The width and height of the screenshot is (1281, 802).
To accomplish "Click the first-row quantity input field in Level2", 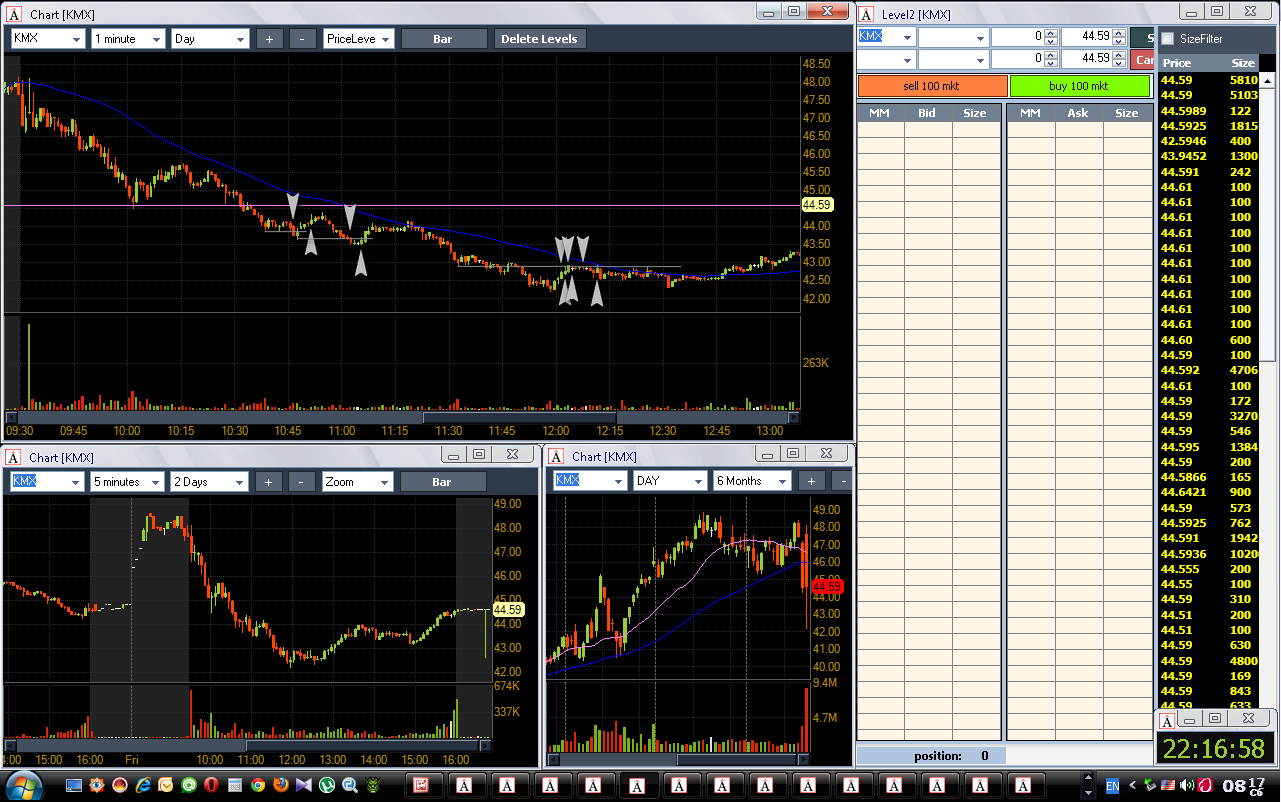I will (x=1017, y=37).
